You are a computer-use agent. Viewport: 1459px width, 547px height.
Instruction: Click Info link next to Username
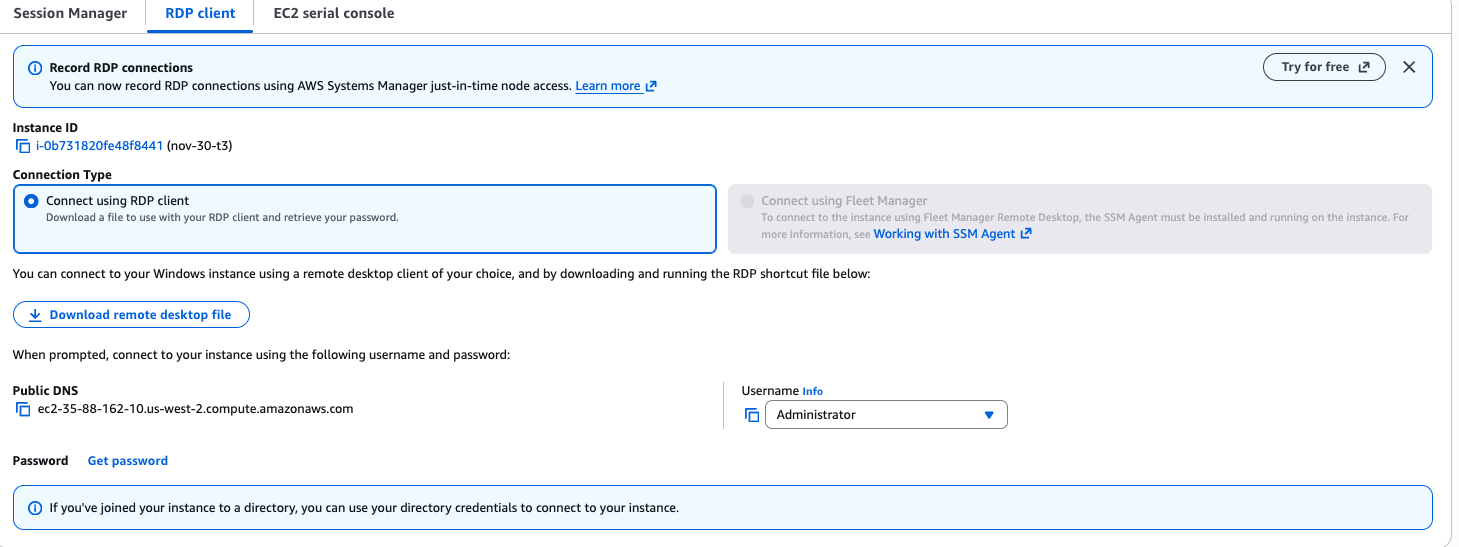click(x=813, y=392)
